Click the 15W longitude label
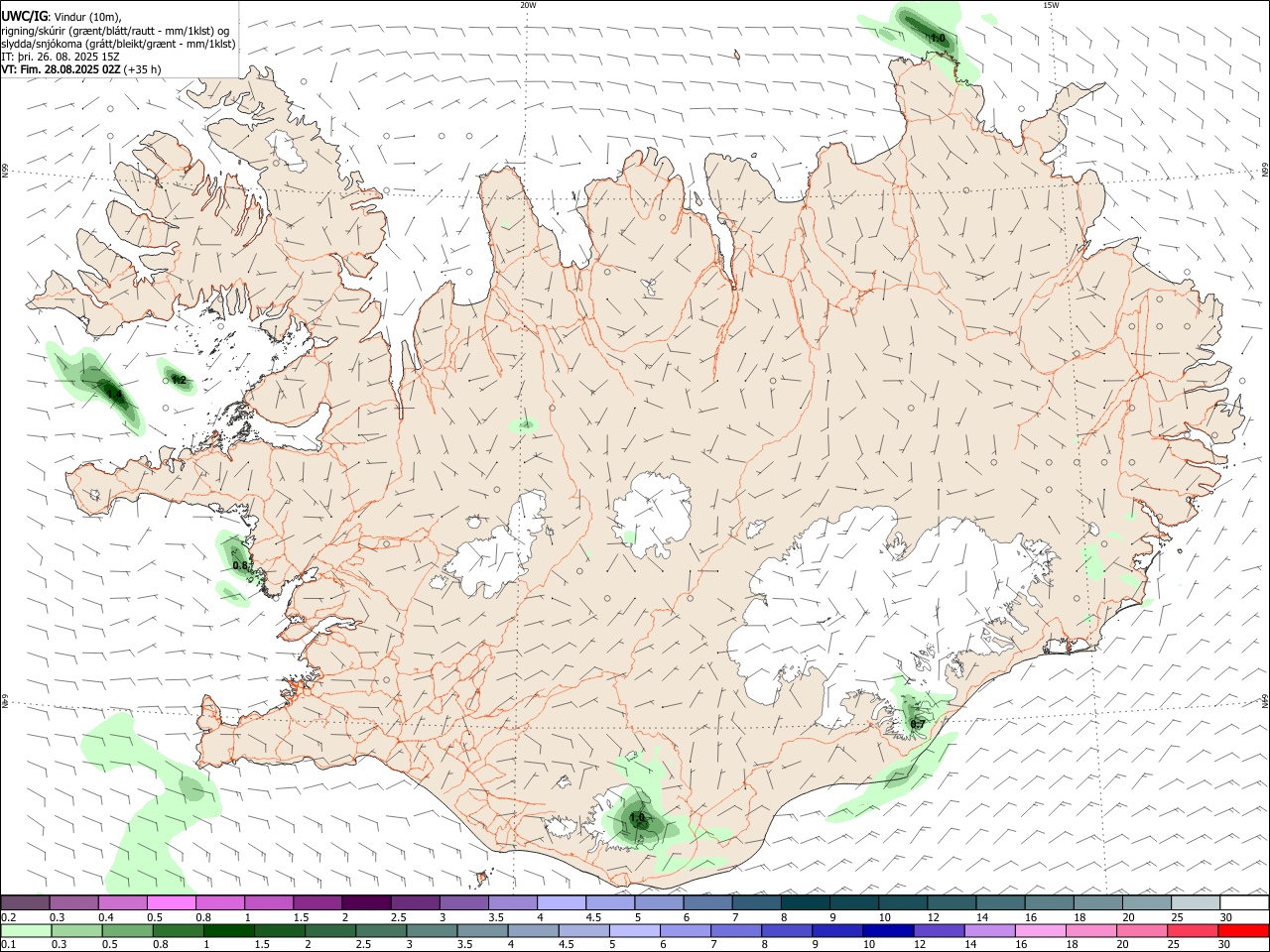The height and width of the screenshot is (952, 1270). [1051, 5]
